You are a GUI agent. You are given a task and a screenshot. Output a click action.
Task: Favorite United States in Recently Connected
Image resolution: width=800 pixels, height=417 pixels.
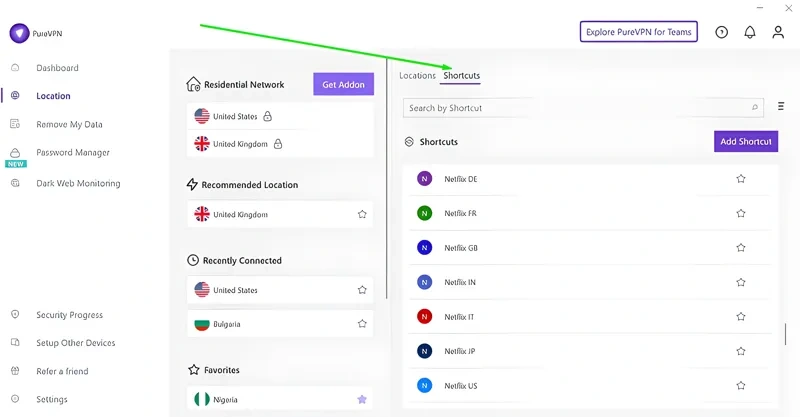(x=362, y=290)
